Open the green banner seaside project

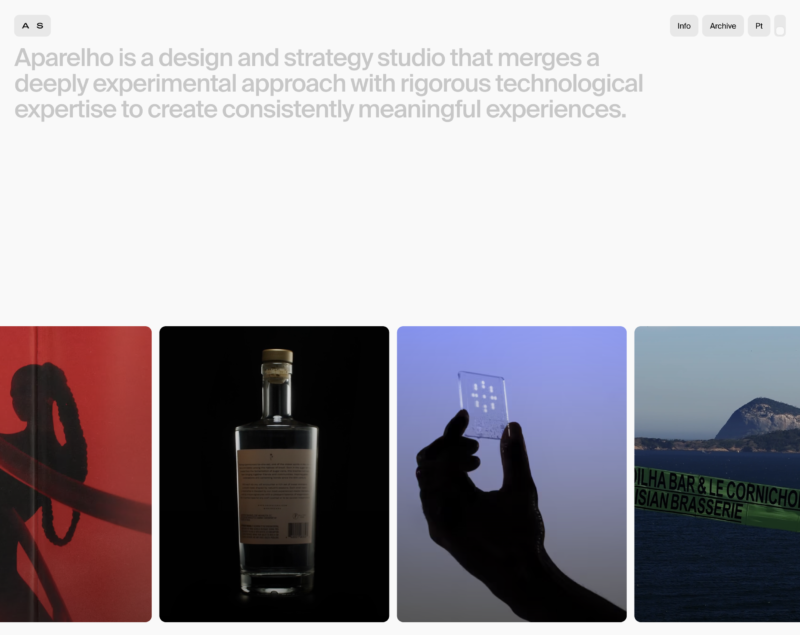[x=717, y=474]
